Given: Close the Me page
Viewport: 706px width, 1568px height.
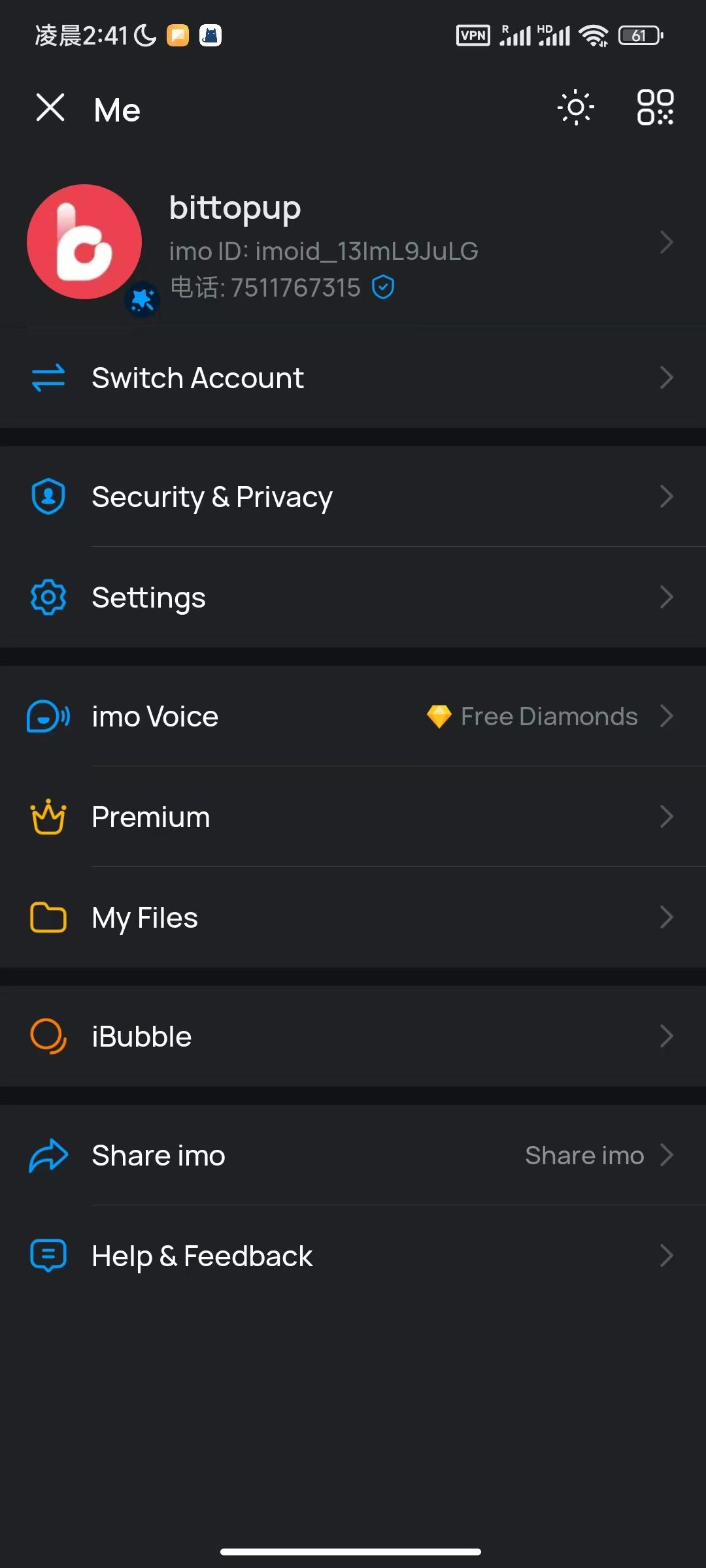Looking at the screenshot, I should click(50, 108).
